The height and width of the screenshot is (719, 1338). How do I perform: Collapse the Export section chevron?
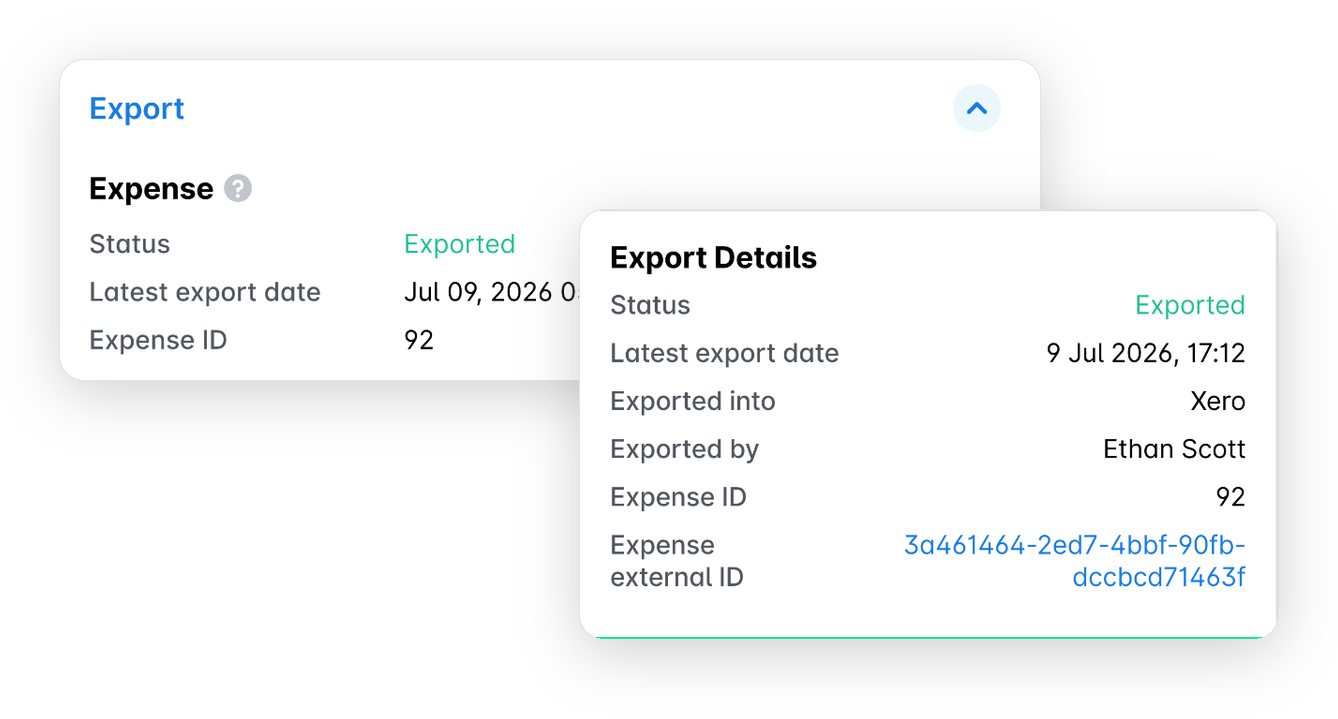coord(977,108)
